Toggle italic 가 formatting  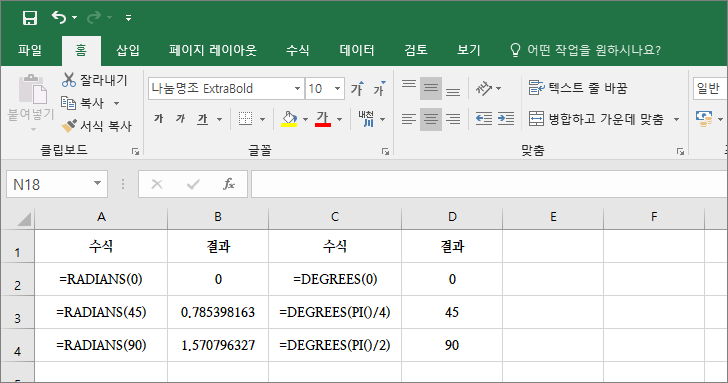coord(180,119)
